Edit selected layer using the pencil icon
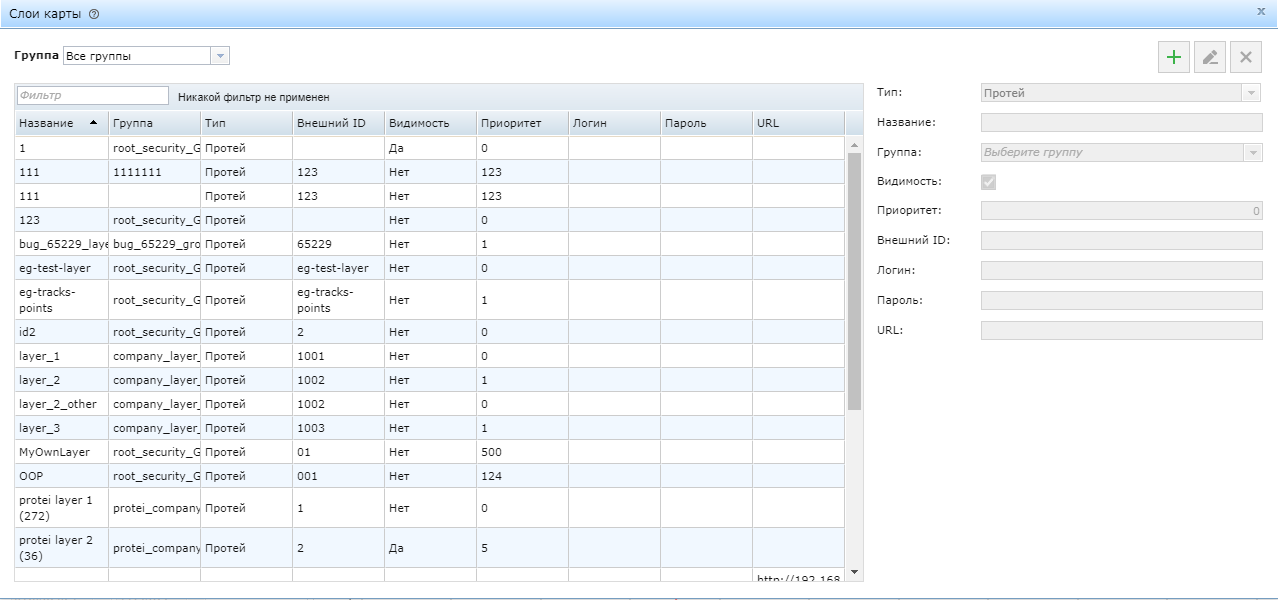Screen dimensions: 1278x600 coord(1209,57)
